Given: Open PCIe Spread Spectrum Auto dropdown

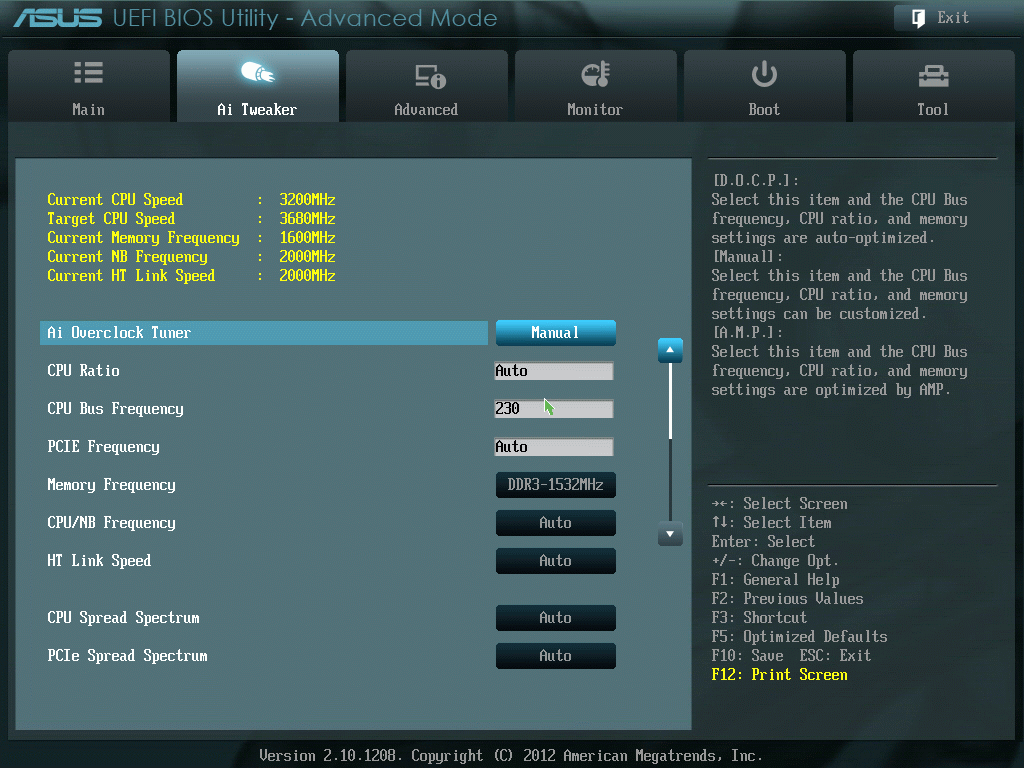Looking at the screenshot, I should 556,656.
